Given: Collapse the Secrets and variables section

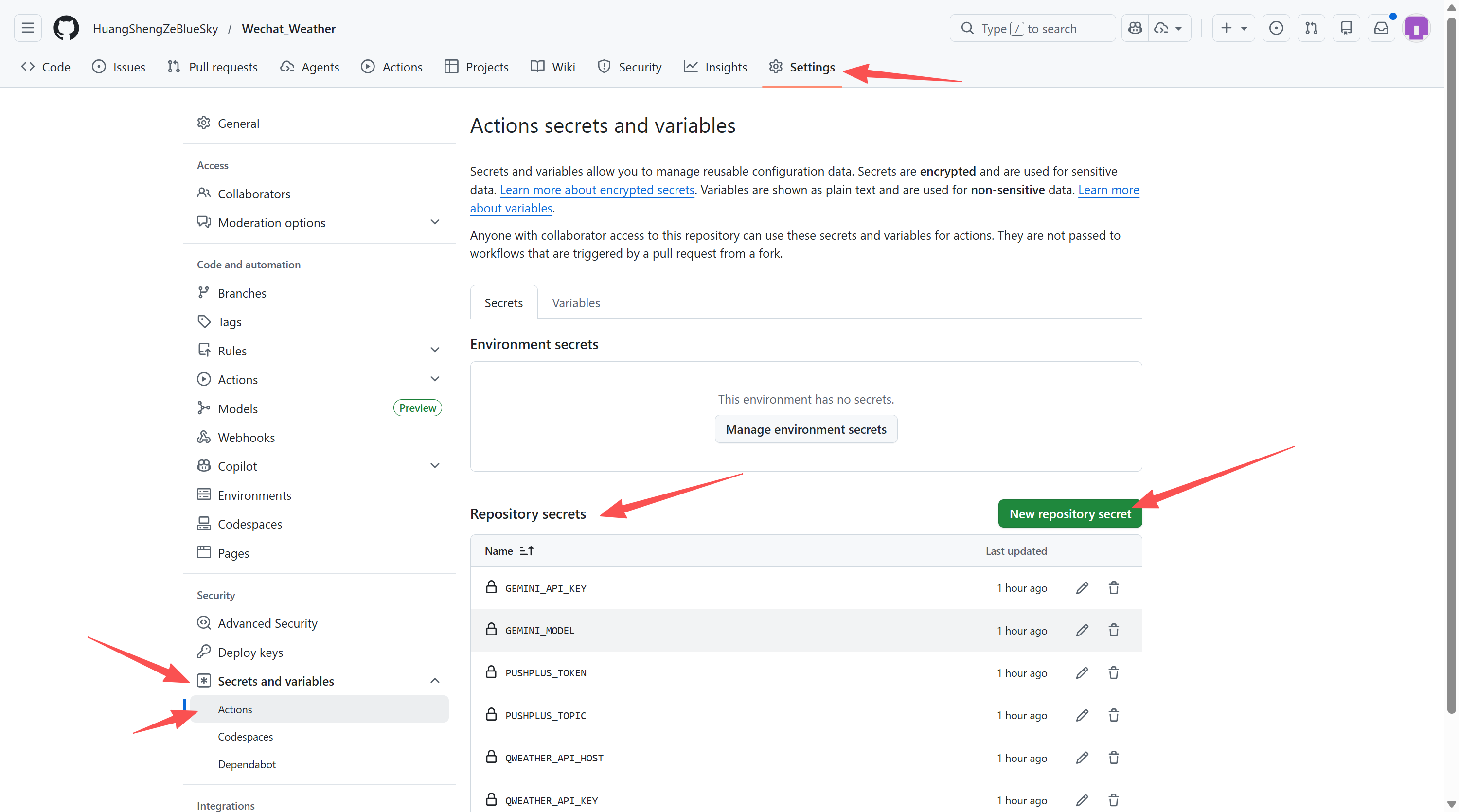Looking at the screenshot, I should tap(434, 681).
